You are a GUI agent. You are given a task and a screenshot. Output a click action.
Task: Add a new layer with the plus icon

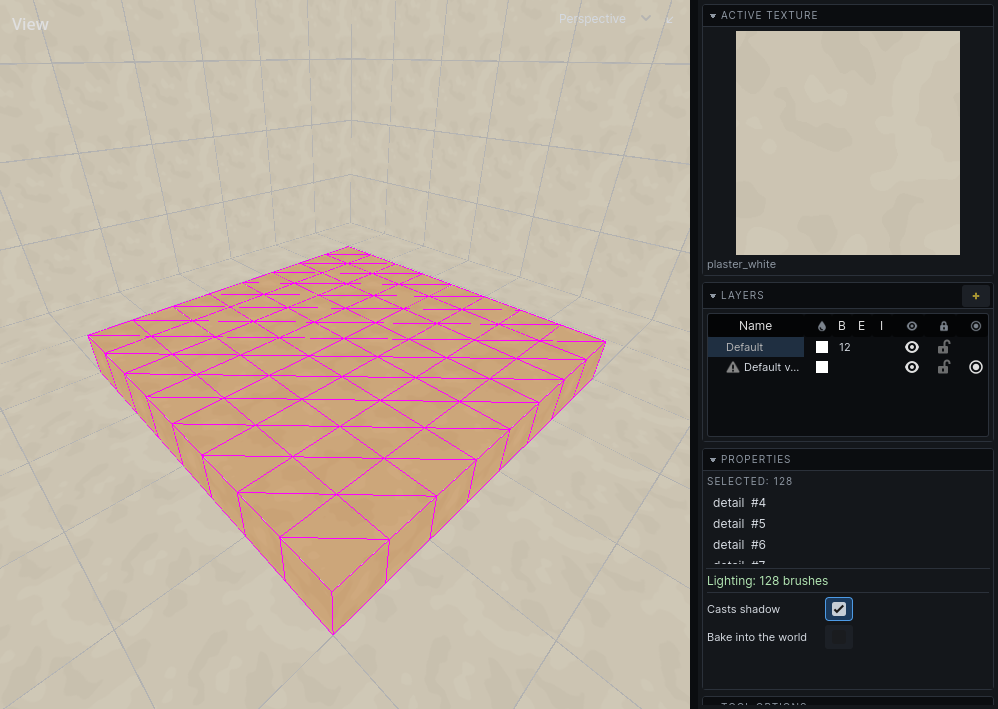(976, 295)
